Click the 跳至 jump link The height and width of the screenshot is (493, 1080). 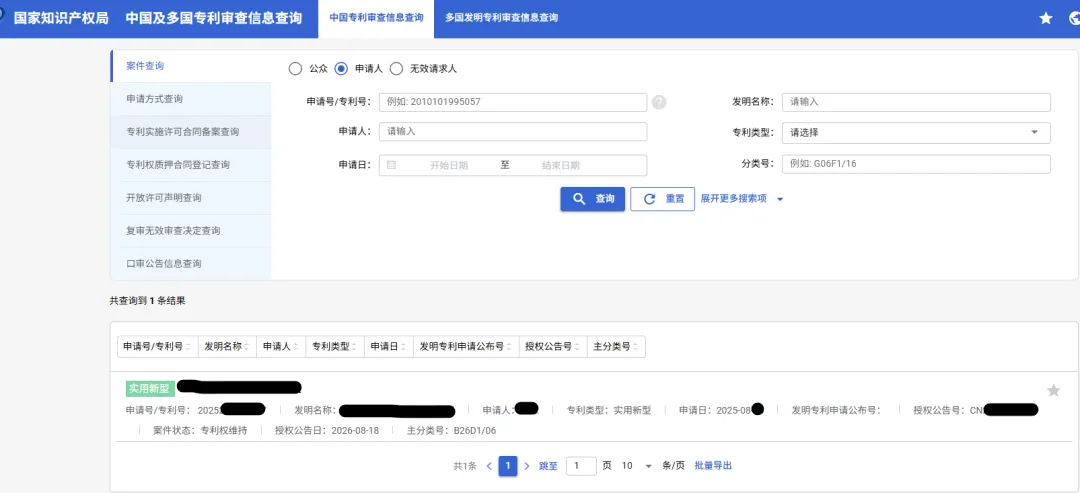[x=548, y=466]
